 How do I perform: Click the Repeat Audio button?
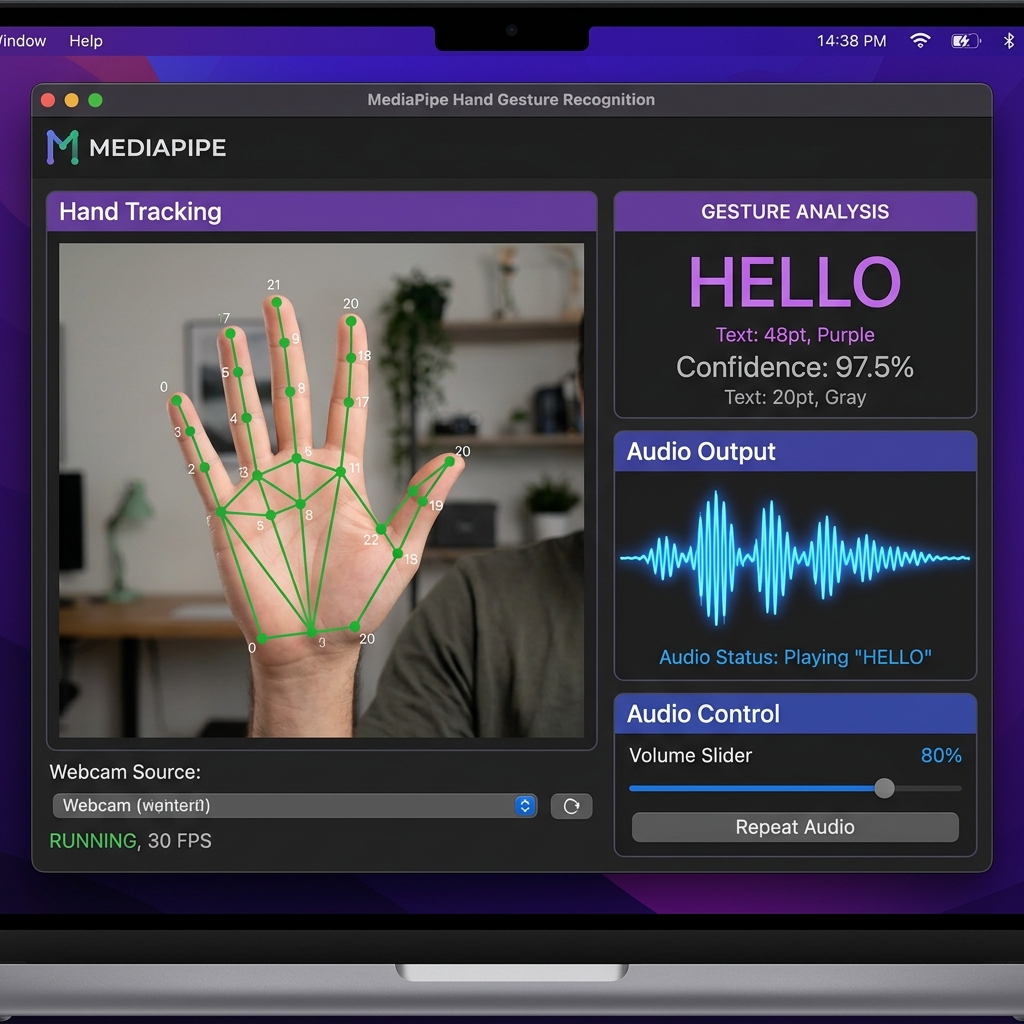pyautogui.click(x=795, y=827)
